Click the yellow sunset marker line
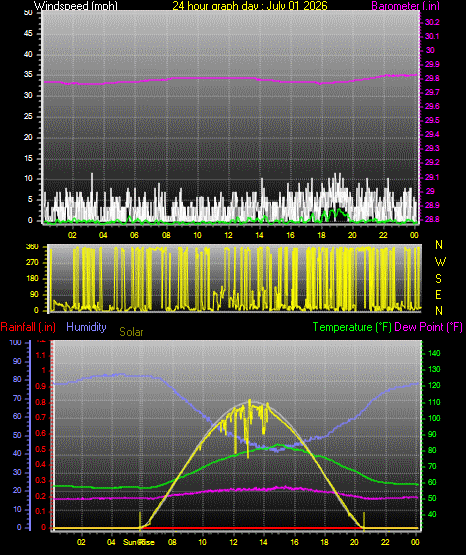Screen dimensions: 466x555 pos(364,521)
